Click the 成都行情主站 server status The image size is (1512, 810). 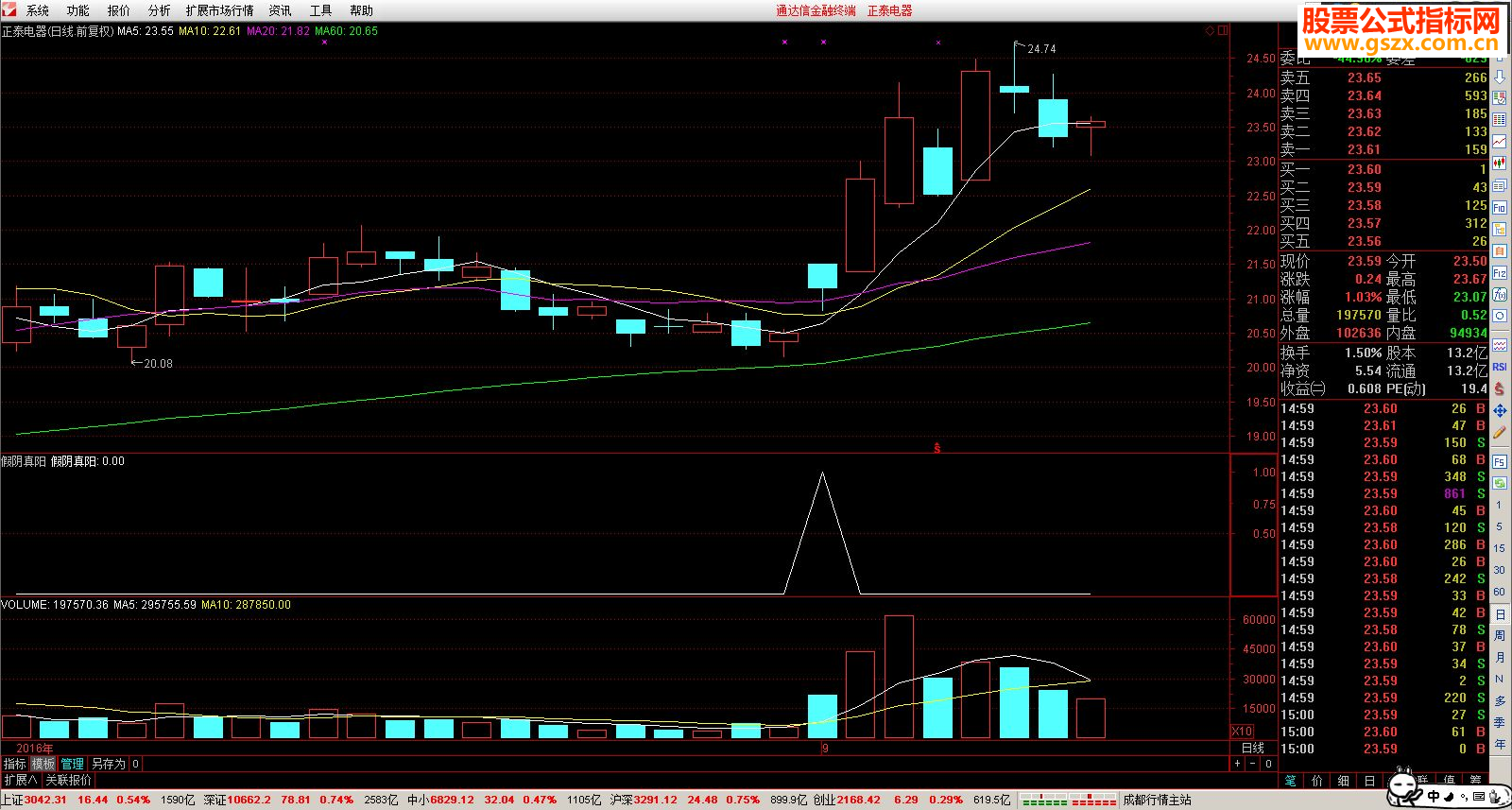pos(1157,800)
